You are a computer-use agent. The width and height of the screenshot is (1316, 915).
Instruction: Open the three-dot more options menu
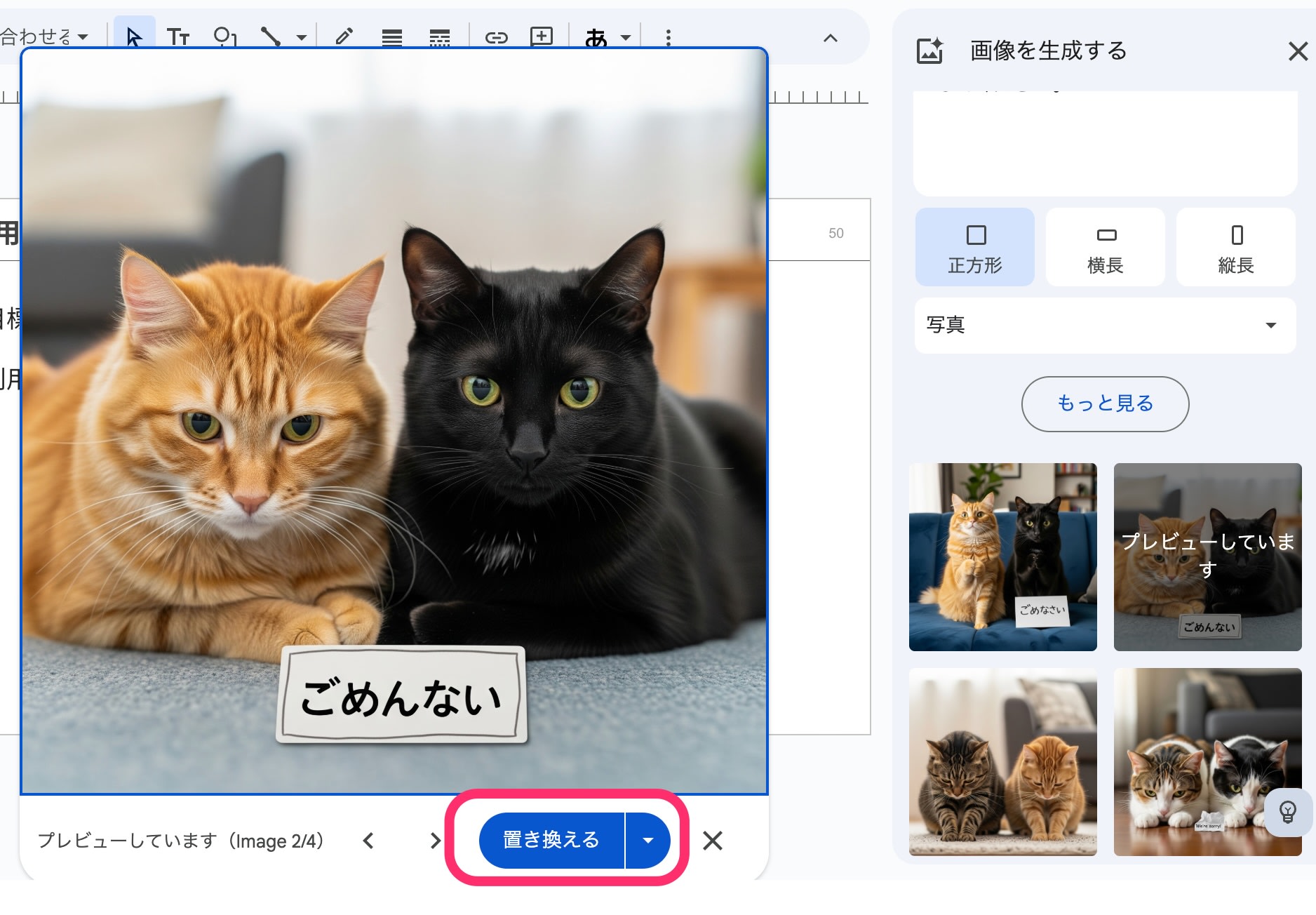668,37
